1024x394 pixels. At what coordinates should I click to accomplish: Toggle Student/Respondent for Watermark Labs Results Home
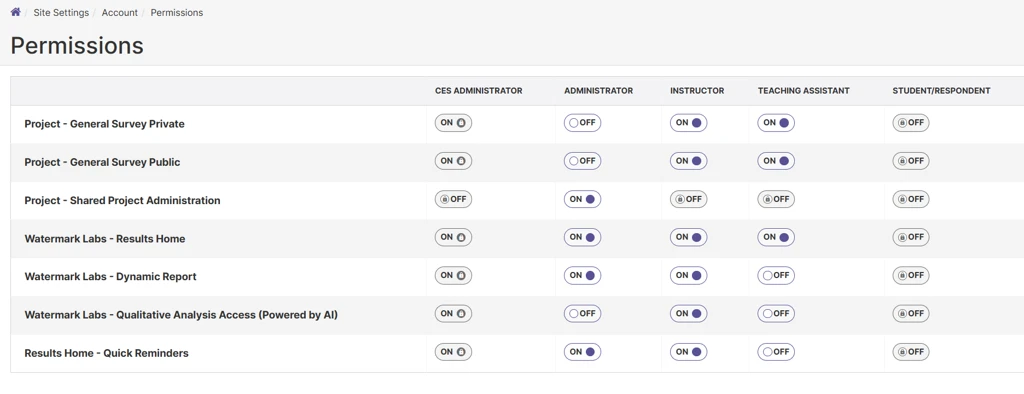(911, 237)
